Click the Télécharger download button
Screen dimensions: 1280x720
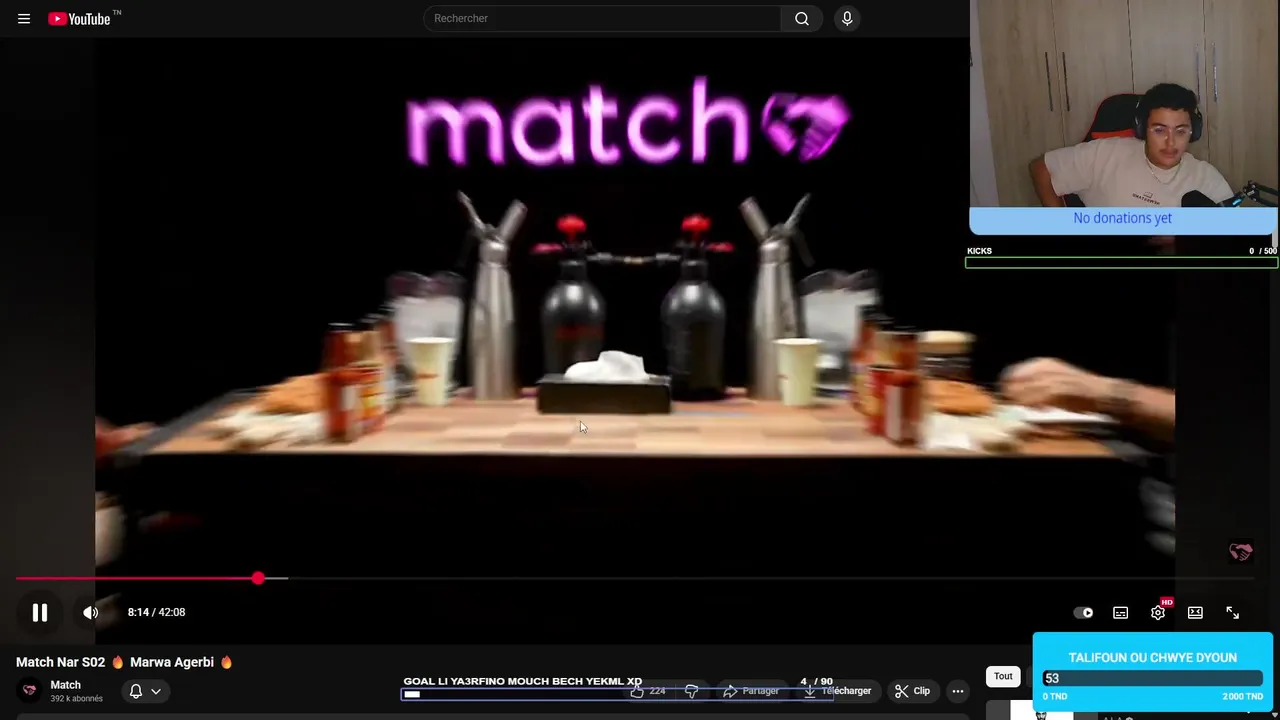(x=837, y=691)
